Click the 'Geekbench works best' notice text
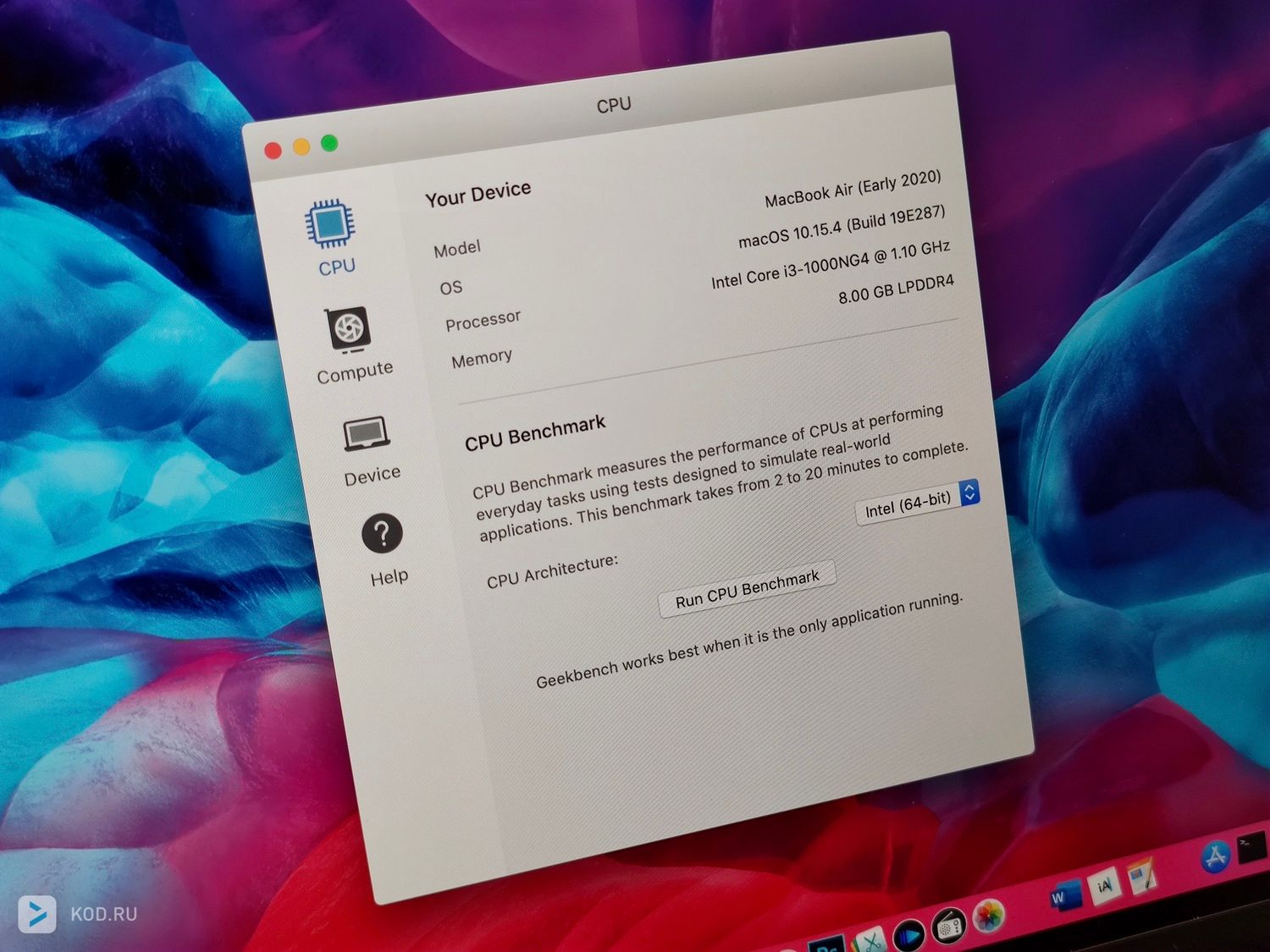The width and height of the screenshot is (1270, 952). point(750,640)
